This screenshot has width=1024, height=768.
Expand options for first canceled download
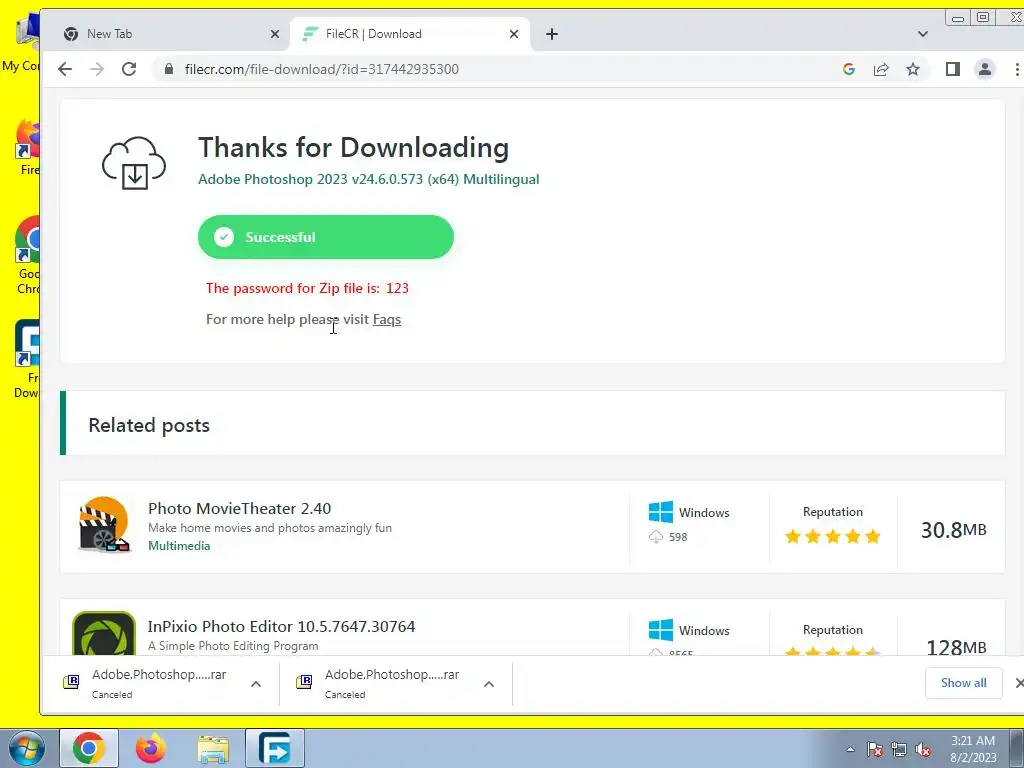click(256, 684)
